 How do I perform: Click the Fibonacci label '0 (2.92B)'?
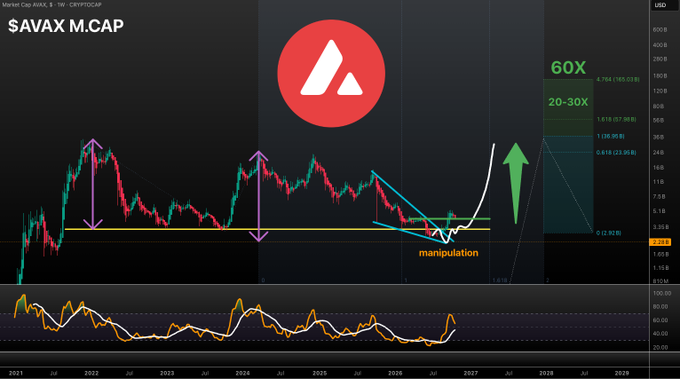[x=608, y=233]
